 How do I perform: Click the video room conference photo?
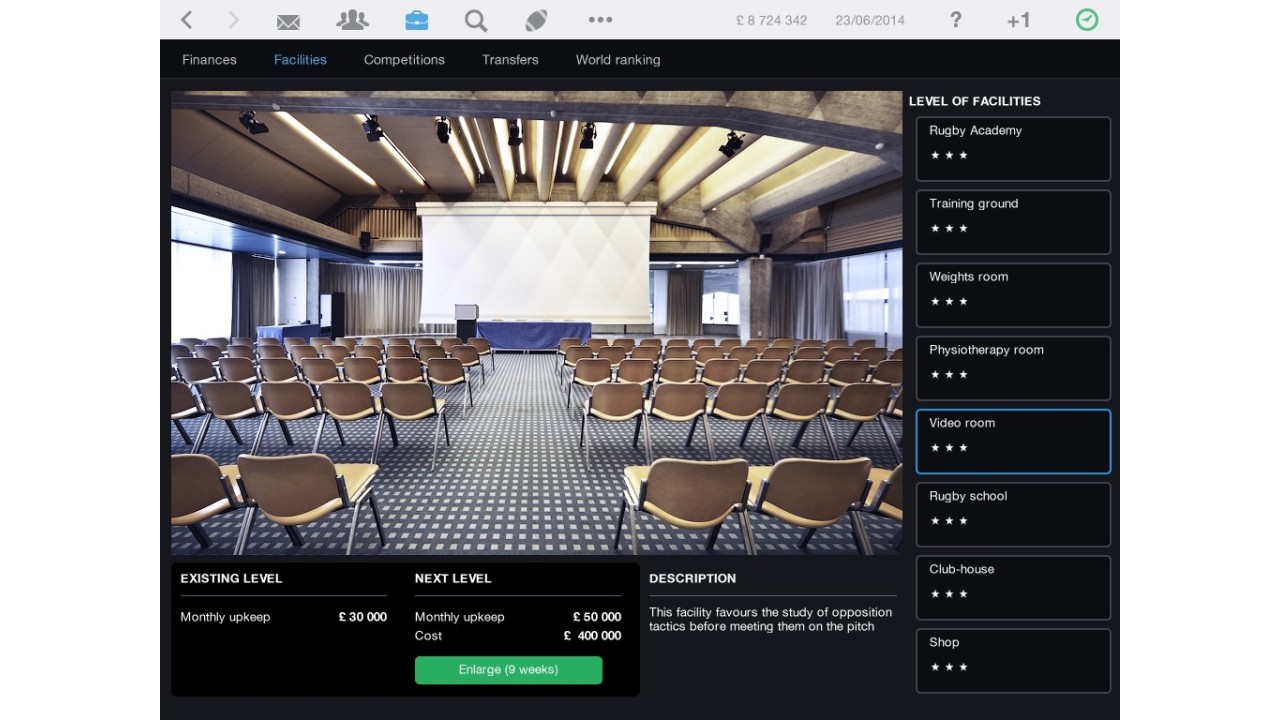tap(536, 322)
